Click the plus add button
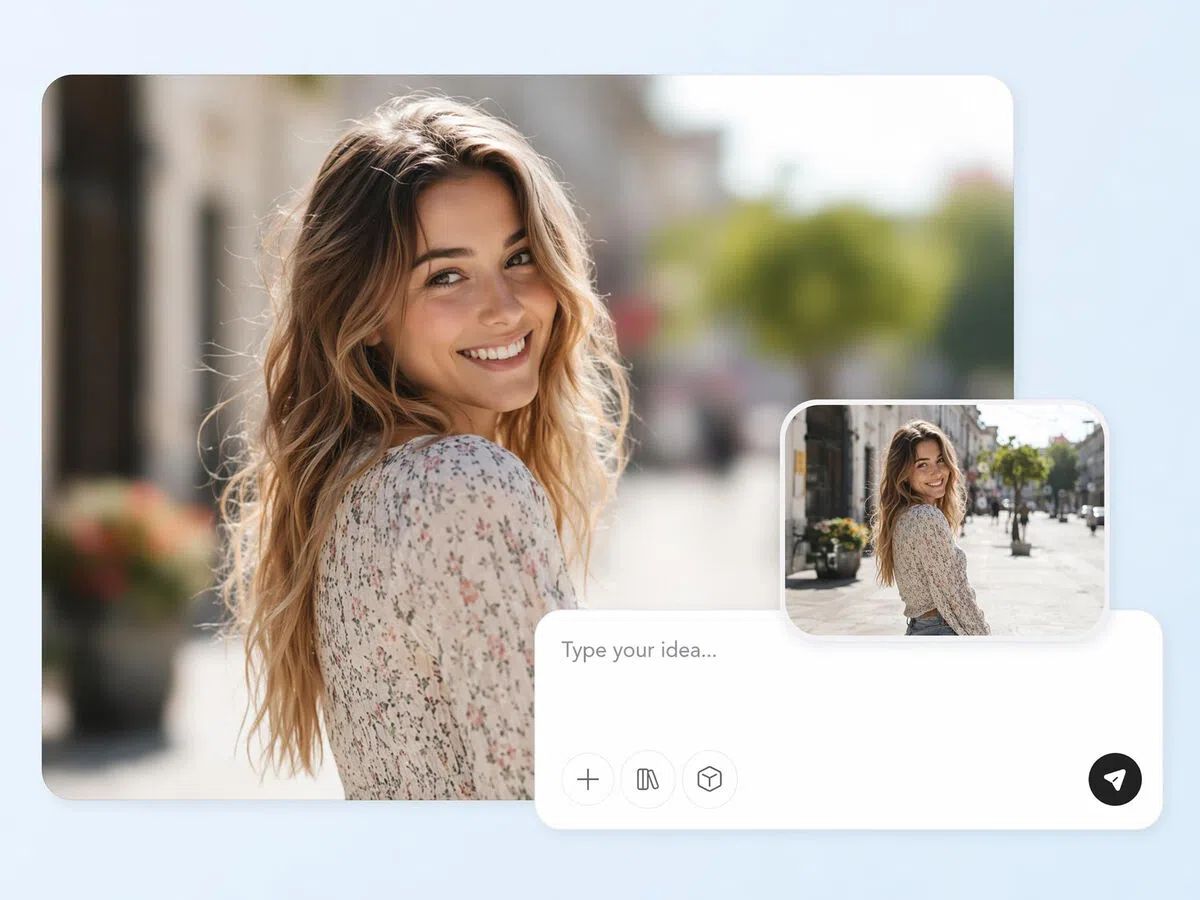 tap(588, 779)
